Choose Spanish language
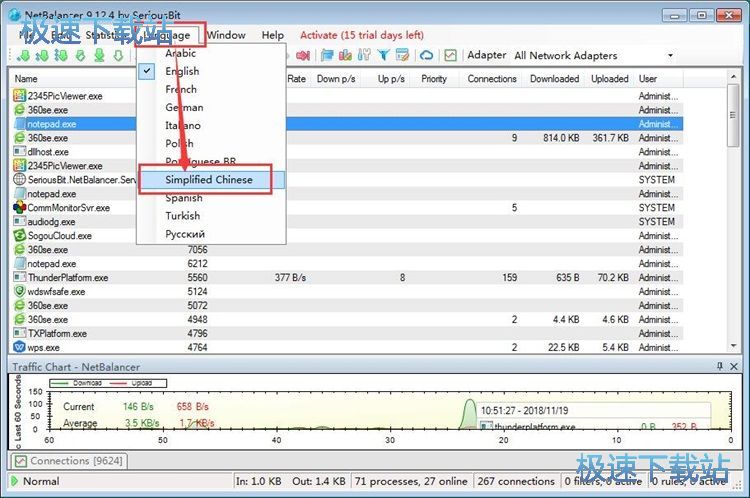This screenshot has width=750, height=498. (210, 198)
